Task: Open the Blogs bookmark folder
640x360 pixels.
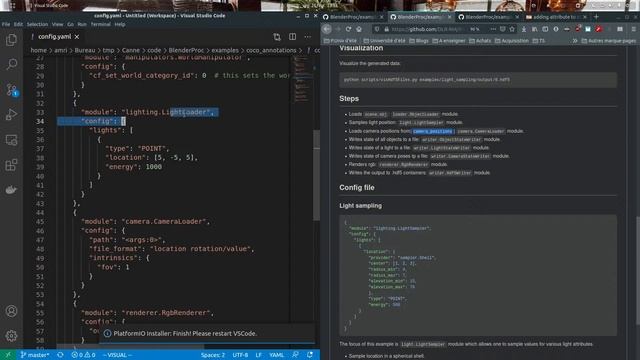Action: coord(419,41)
